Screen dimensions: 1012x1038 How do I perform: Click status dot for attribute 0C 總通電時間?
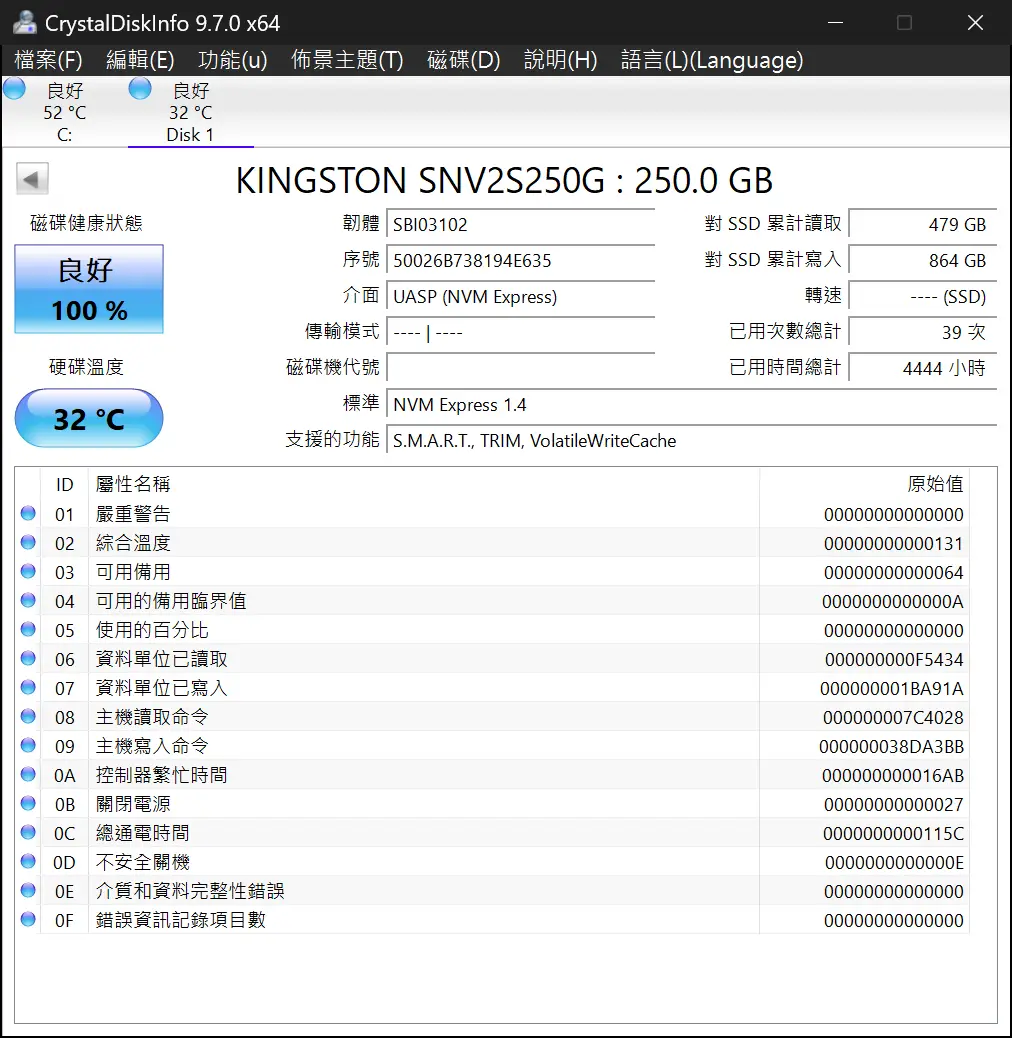28,832
